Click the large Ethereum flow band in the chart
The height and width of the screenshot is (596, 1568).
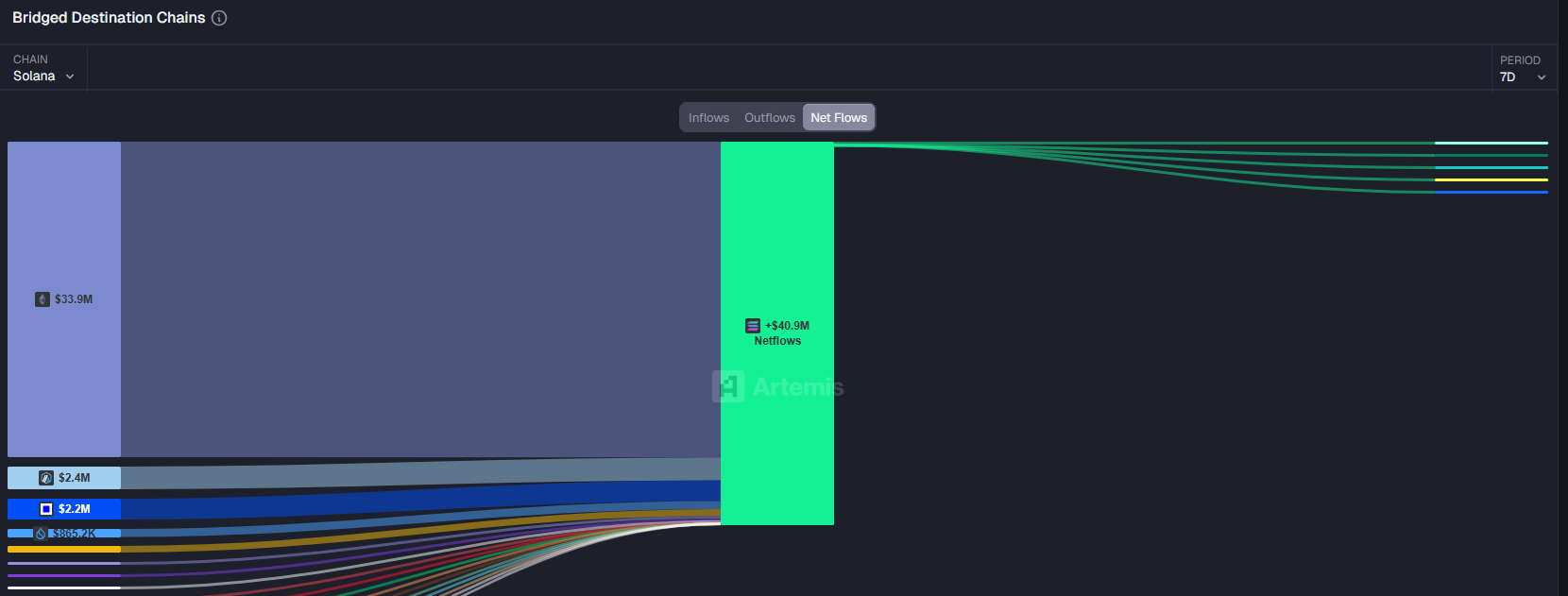420,299
